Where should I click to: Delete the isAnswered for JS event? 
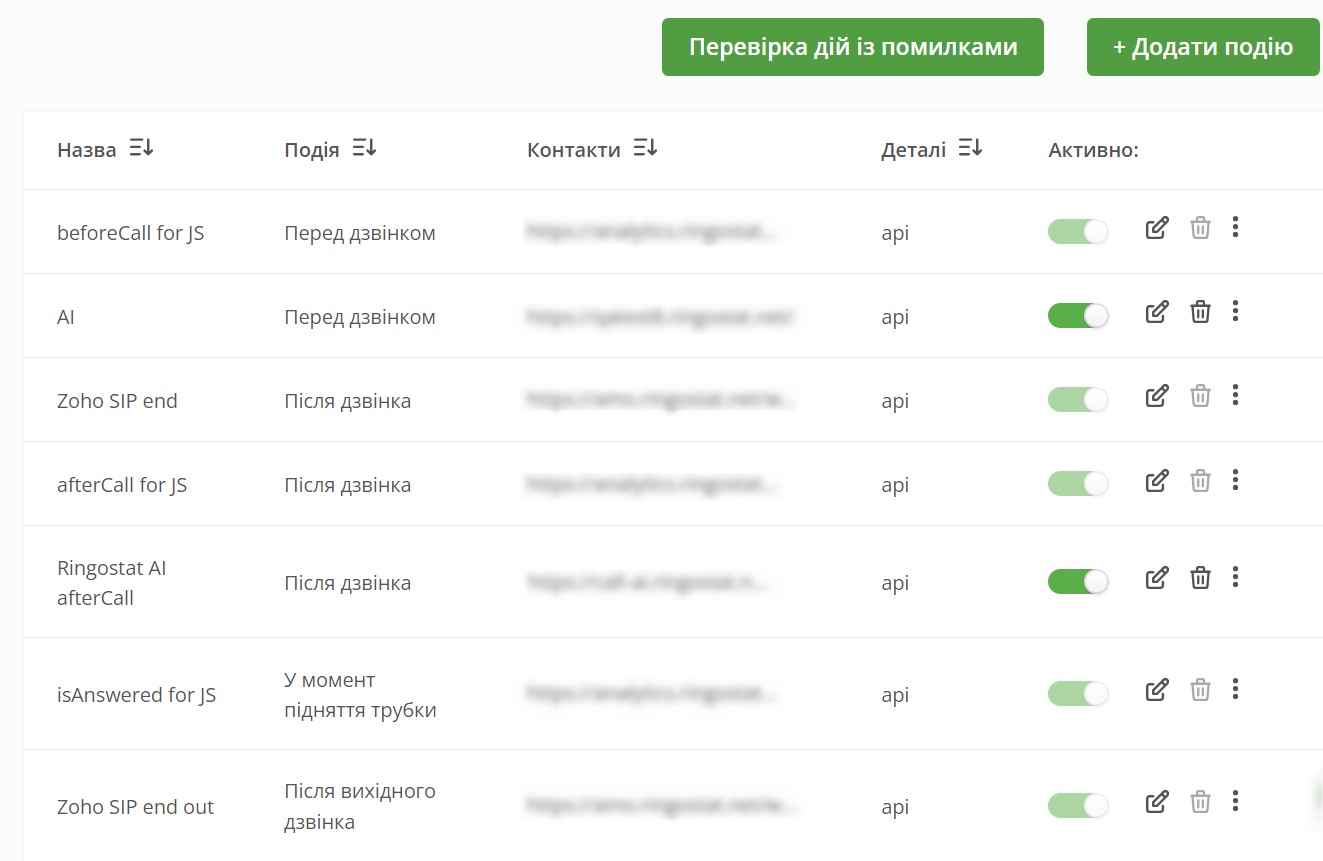click(1200, 689)
